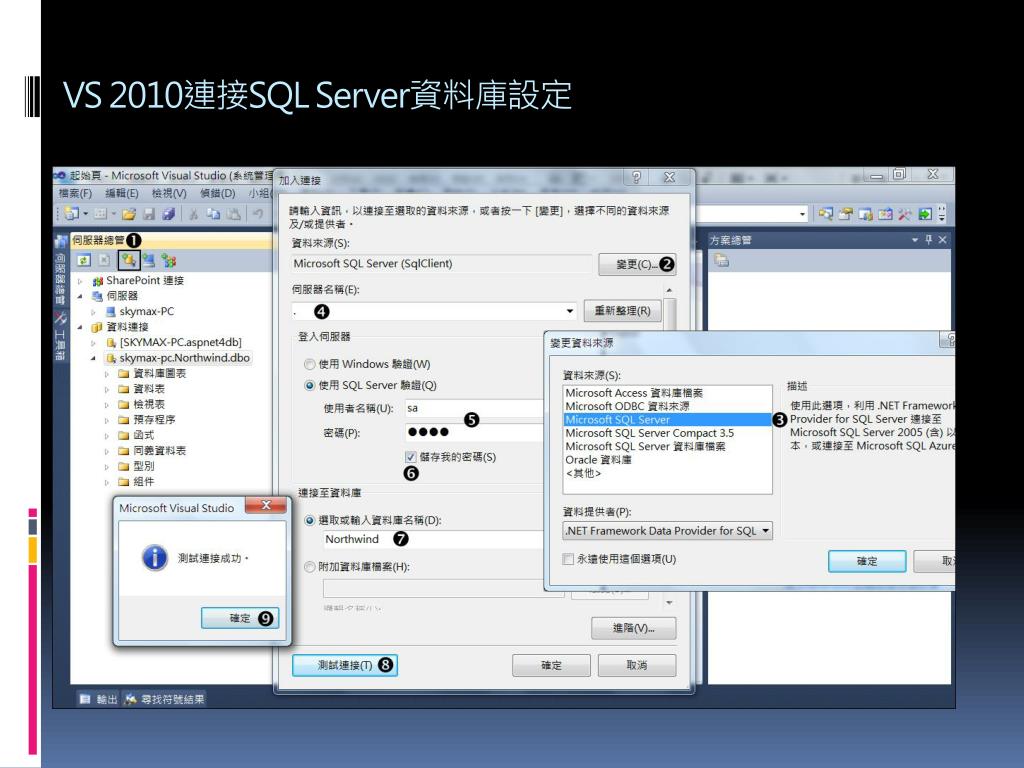The height and width of the screenshot is (768, 1024).
Task: Click pin icon on Solution Explorer panel
Action: (929, 240)
